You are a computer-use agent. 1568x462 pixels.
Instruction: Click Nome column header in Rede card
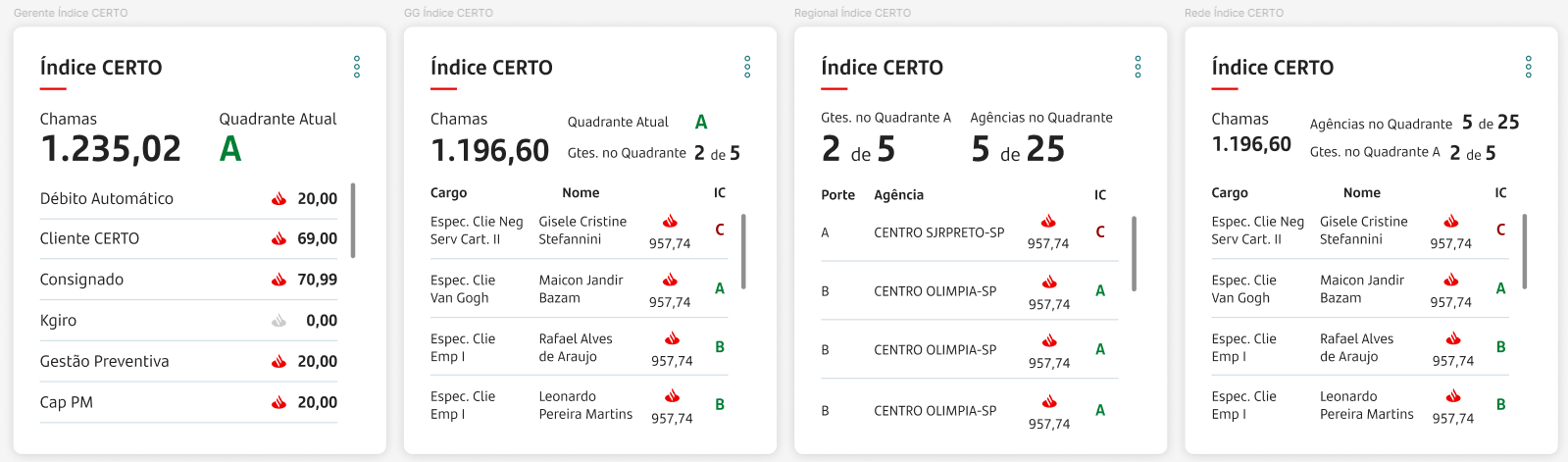1361,193
